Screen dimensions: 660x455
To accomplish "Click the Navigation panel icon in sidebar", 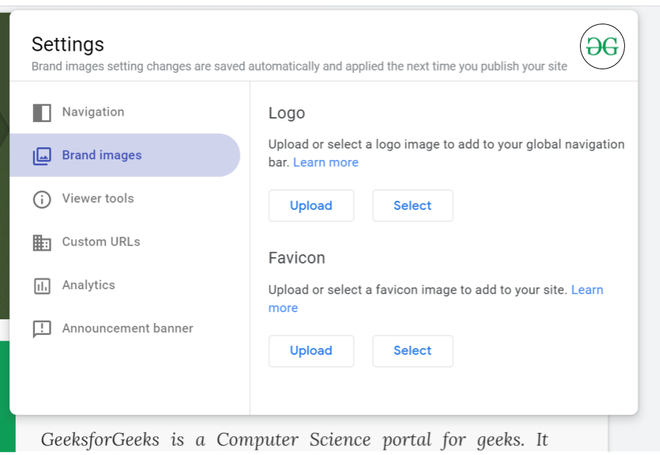I will tap(41, 112).
